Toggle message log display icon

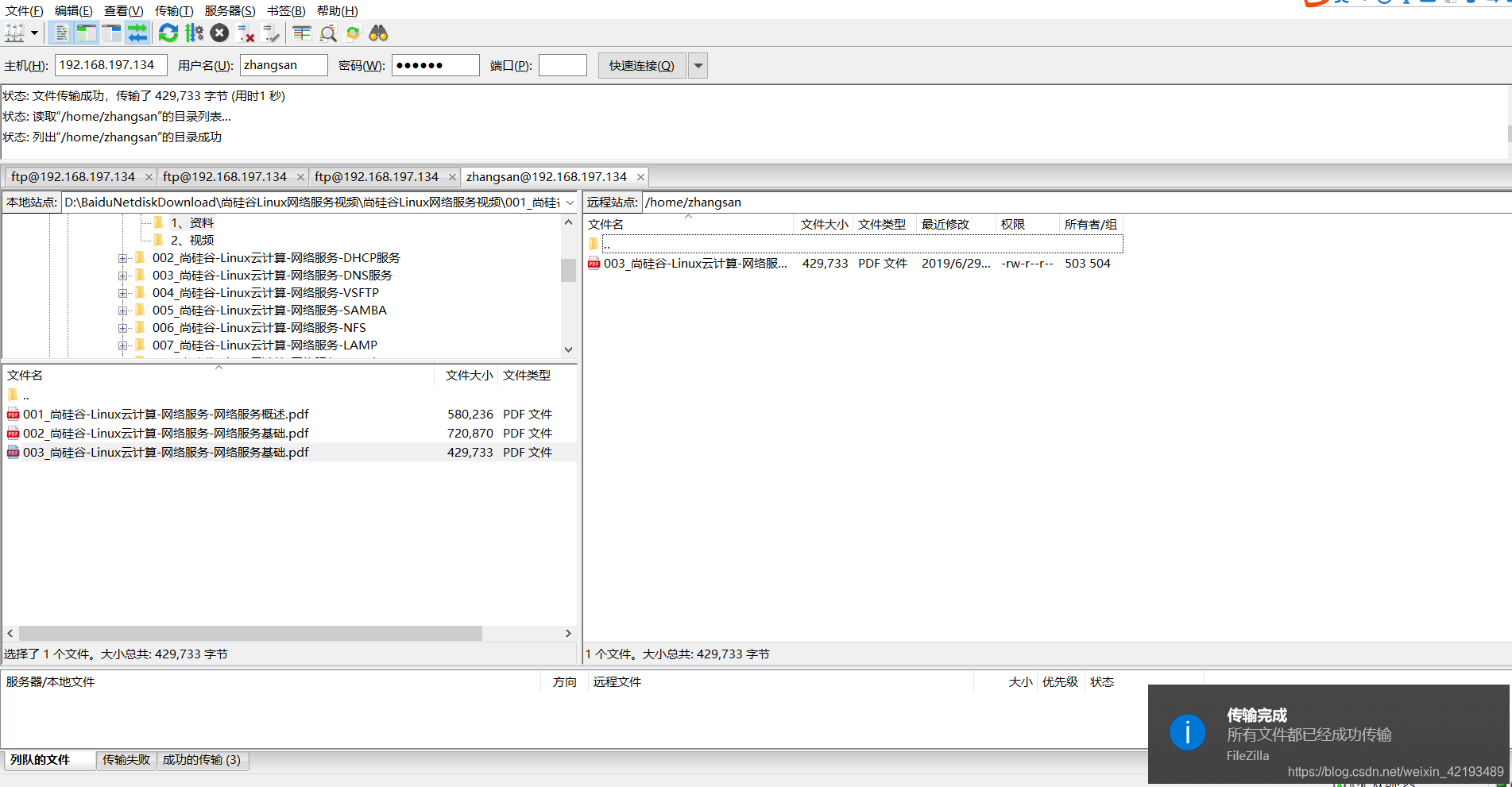coord(61,33)
